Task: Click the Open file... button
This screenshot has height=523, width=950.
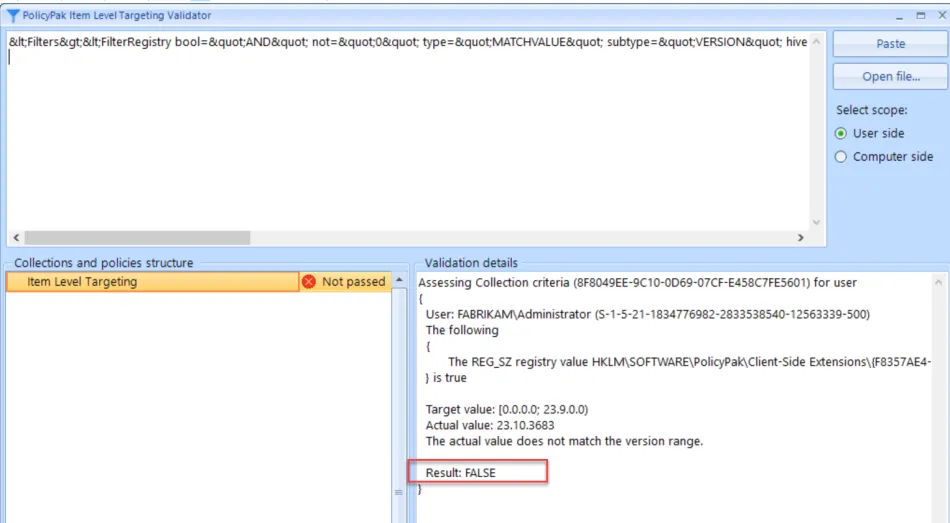Action: point(890,77)
